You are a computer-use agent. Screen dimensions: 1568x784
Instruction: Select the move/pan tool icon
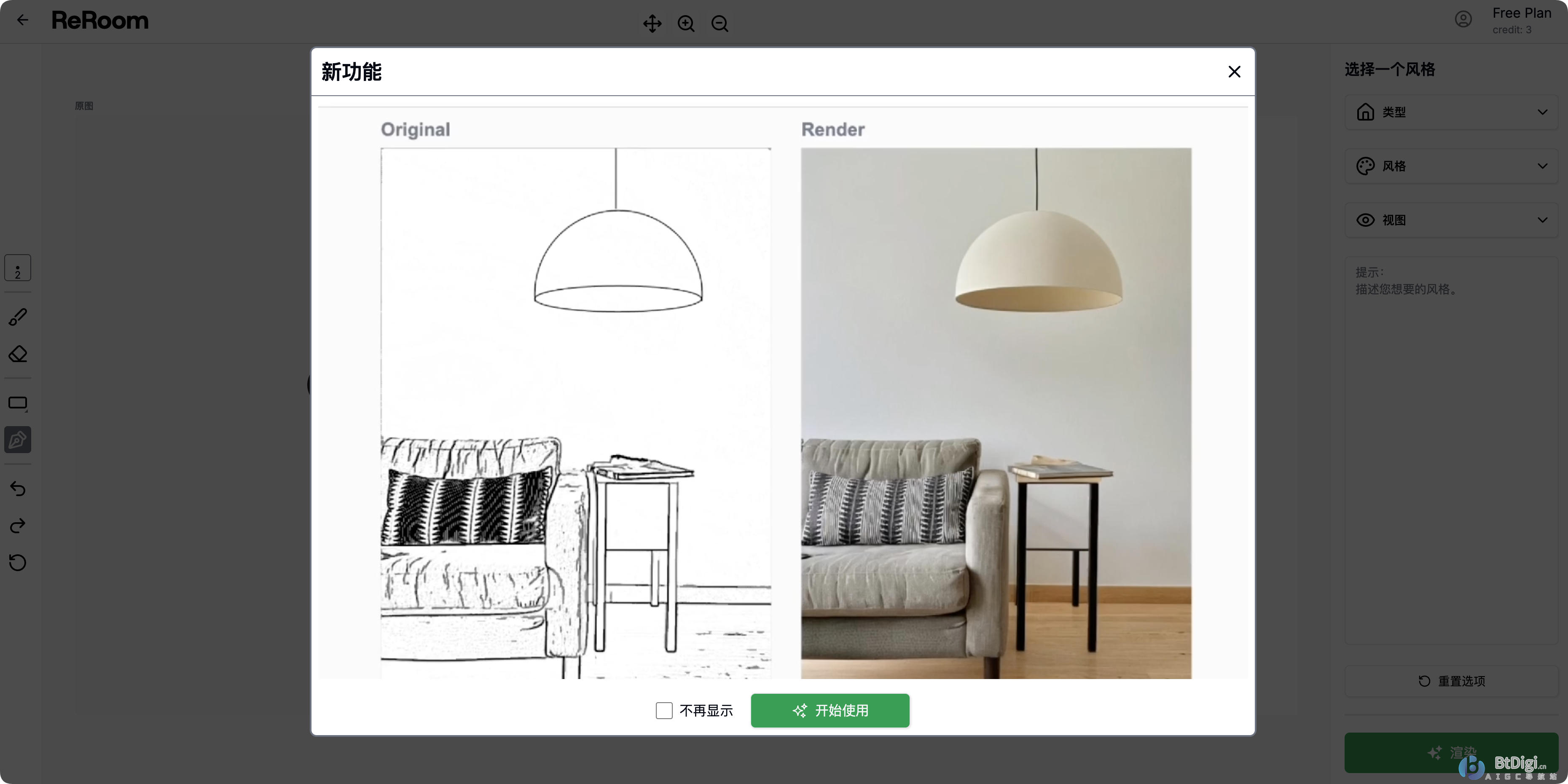coord(652,23)
